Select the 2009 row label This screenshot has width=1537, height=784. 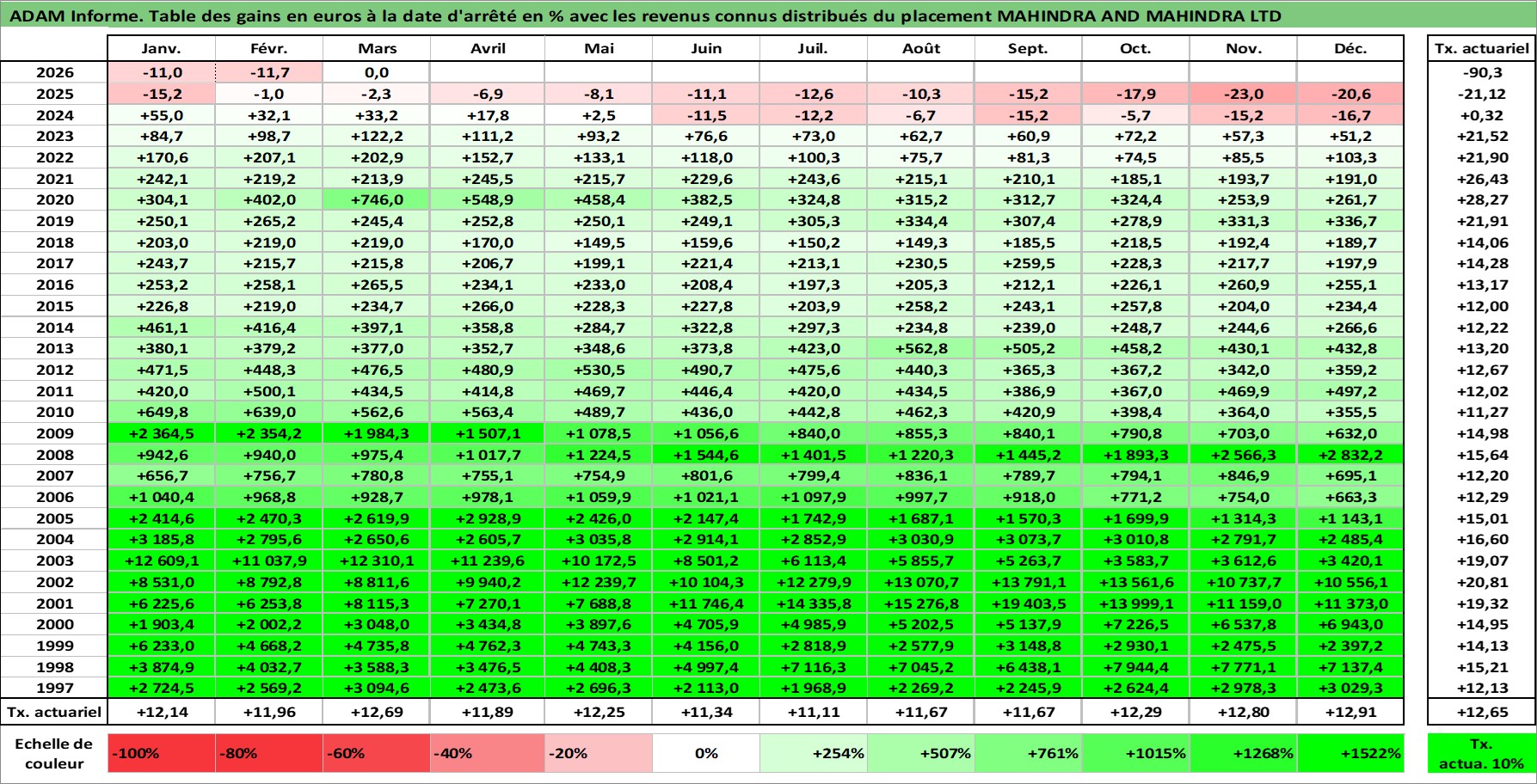point(54,433)
